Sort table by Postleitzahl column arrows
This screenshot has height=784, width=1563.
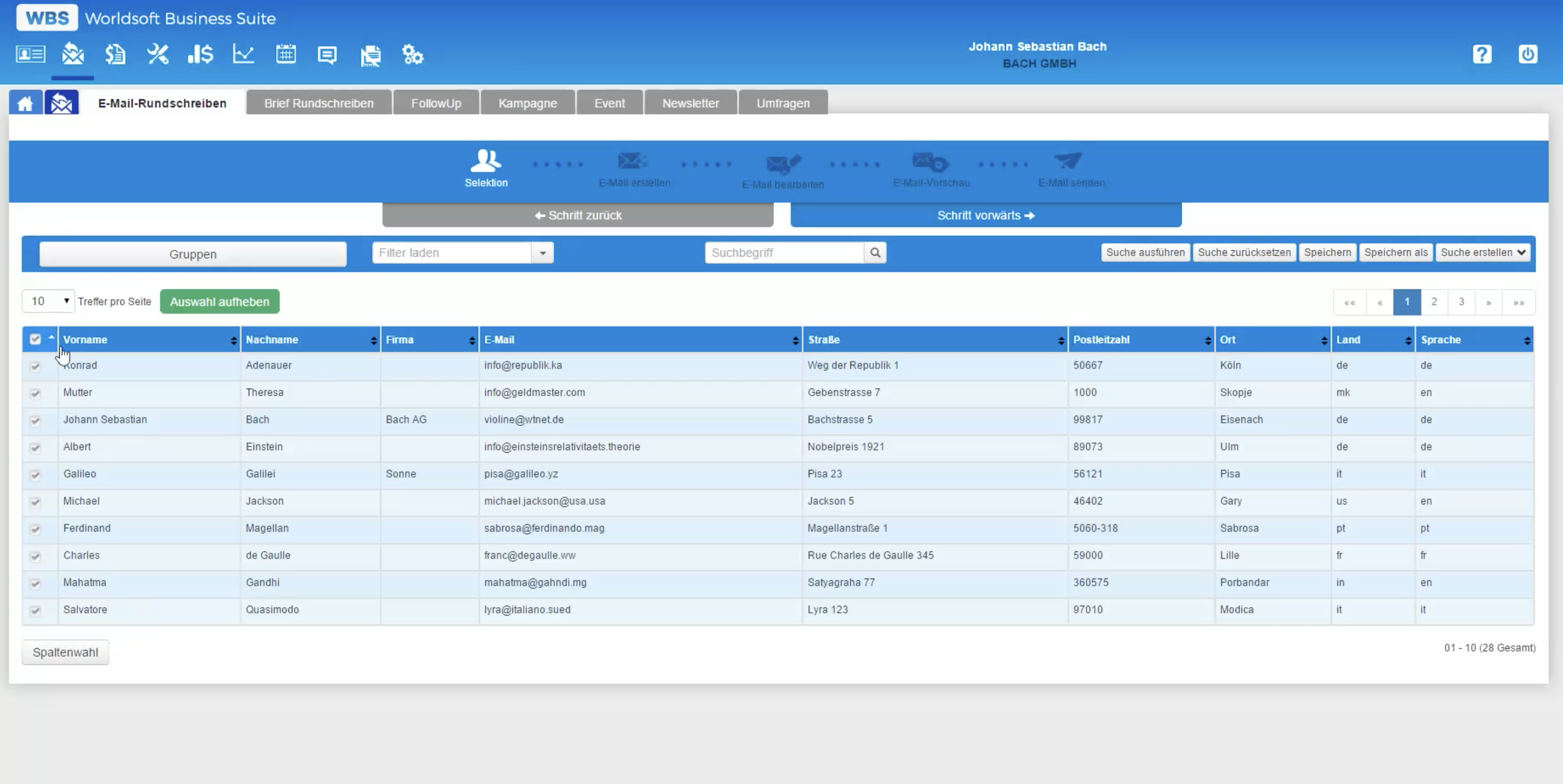(1208, 340)
